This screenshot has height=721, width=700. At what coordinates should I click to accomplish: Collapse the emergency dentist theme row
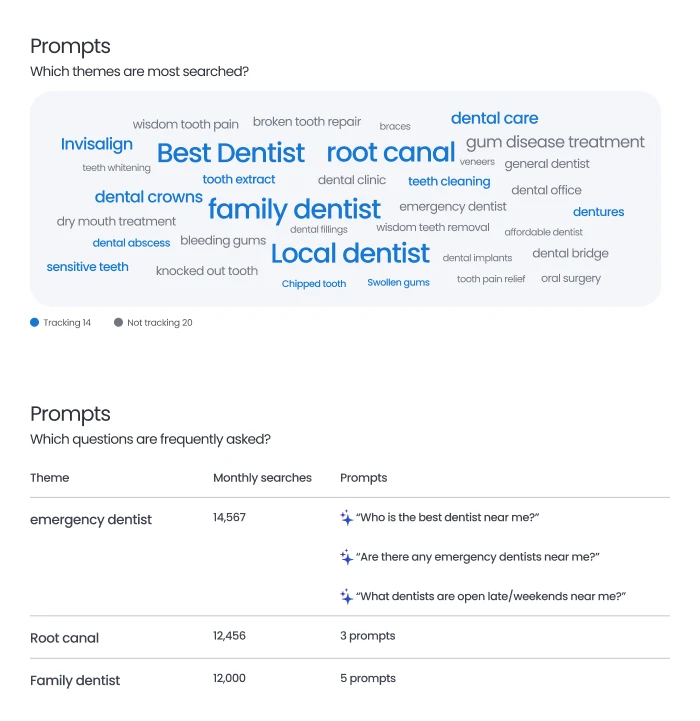point(91,520)
